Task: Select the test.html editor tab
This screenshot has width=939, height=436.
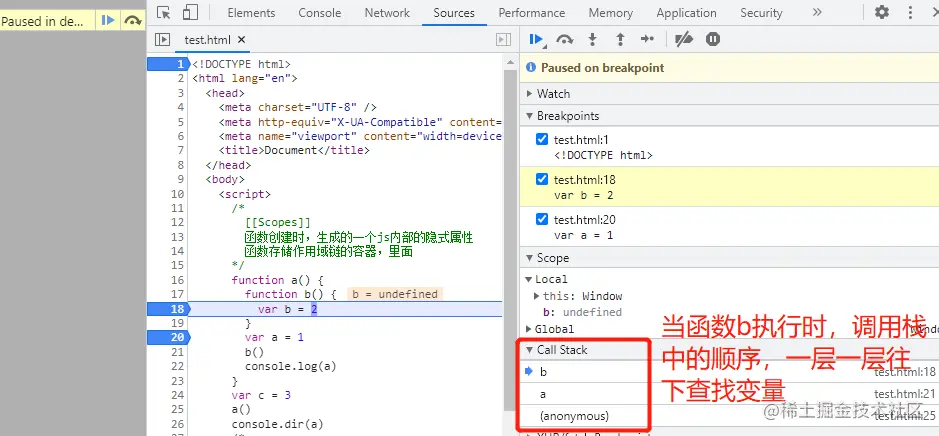Action: click(x=207, y=40)
